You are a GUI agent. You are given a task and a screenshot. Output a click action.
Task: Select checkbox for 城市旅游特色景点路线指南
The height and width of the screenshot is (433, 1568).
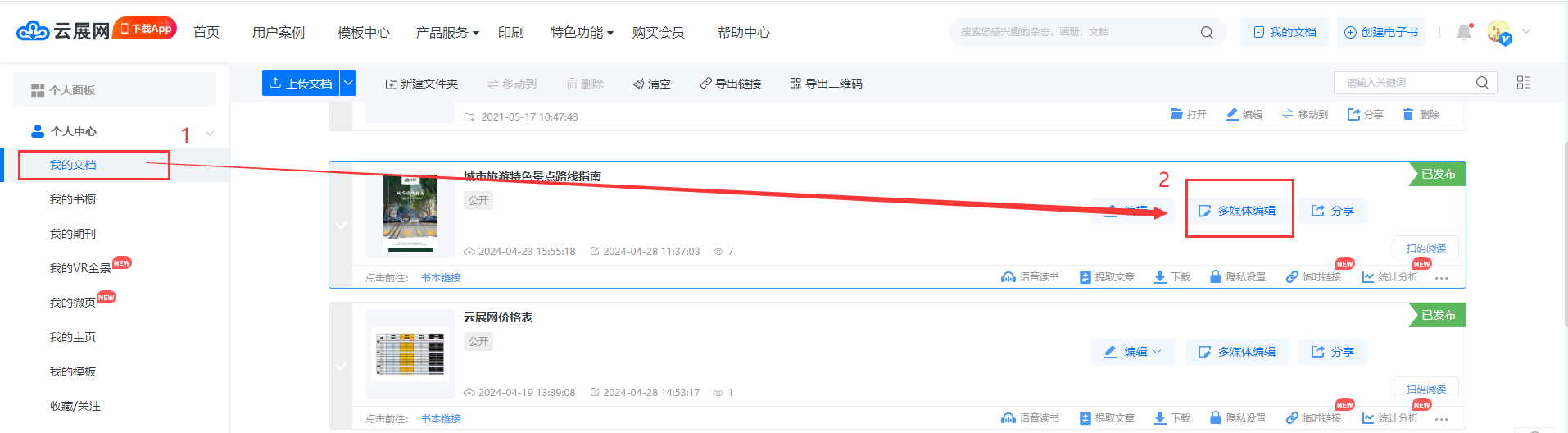click(341, 225)
